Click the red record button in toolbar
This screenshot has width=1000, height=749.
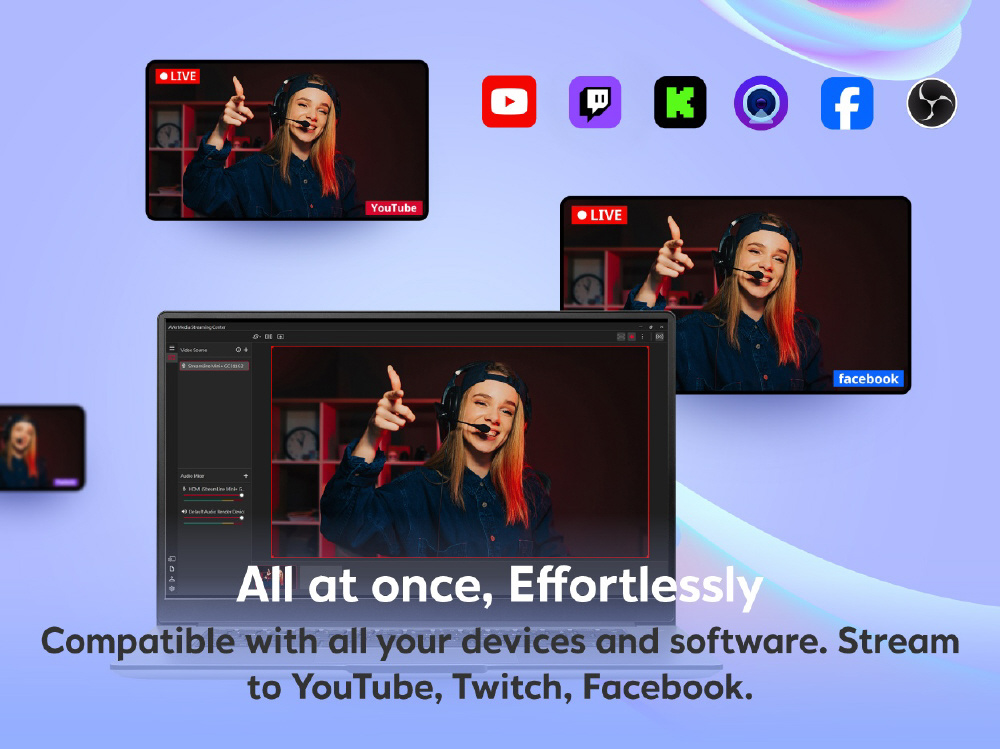coord(632,337)
